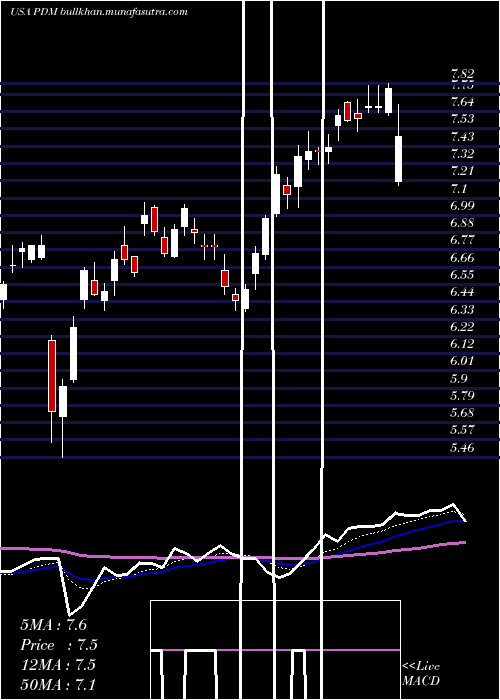This screenshot has width=500, height=700.
Task: Click the Price : 7.5 readout
Action: [59, 645]
